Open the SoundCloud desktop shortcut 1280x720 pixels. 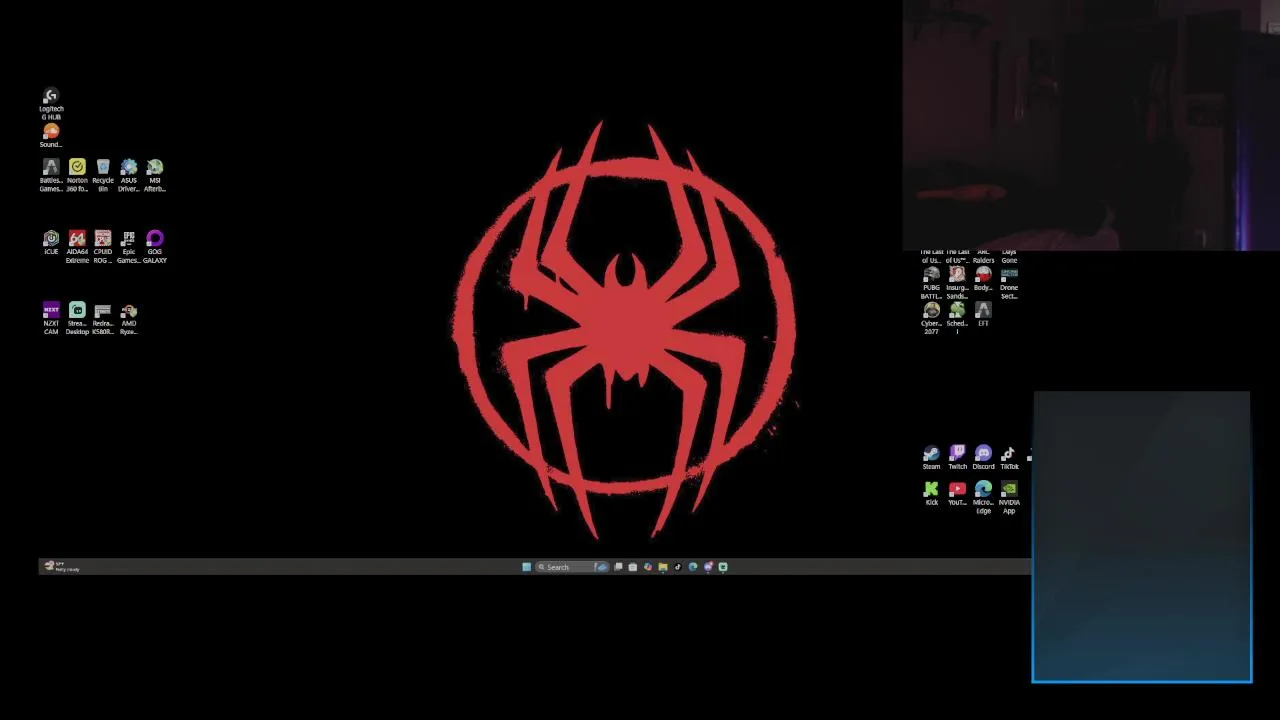(51, 136)
